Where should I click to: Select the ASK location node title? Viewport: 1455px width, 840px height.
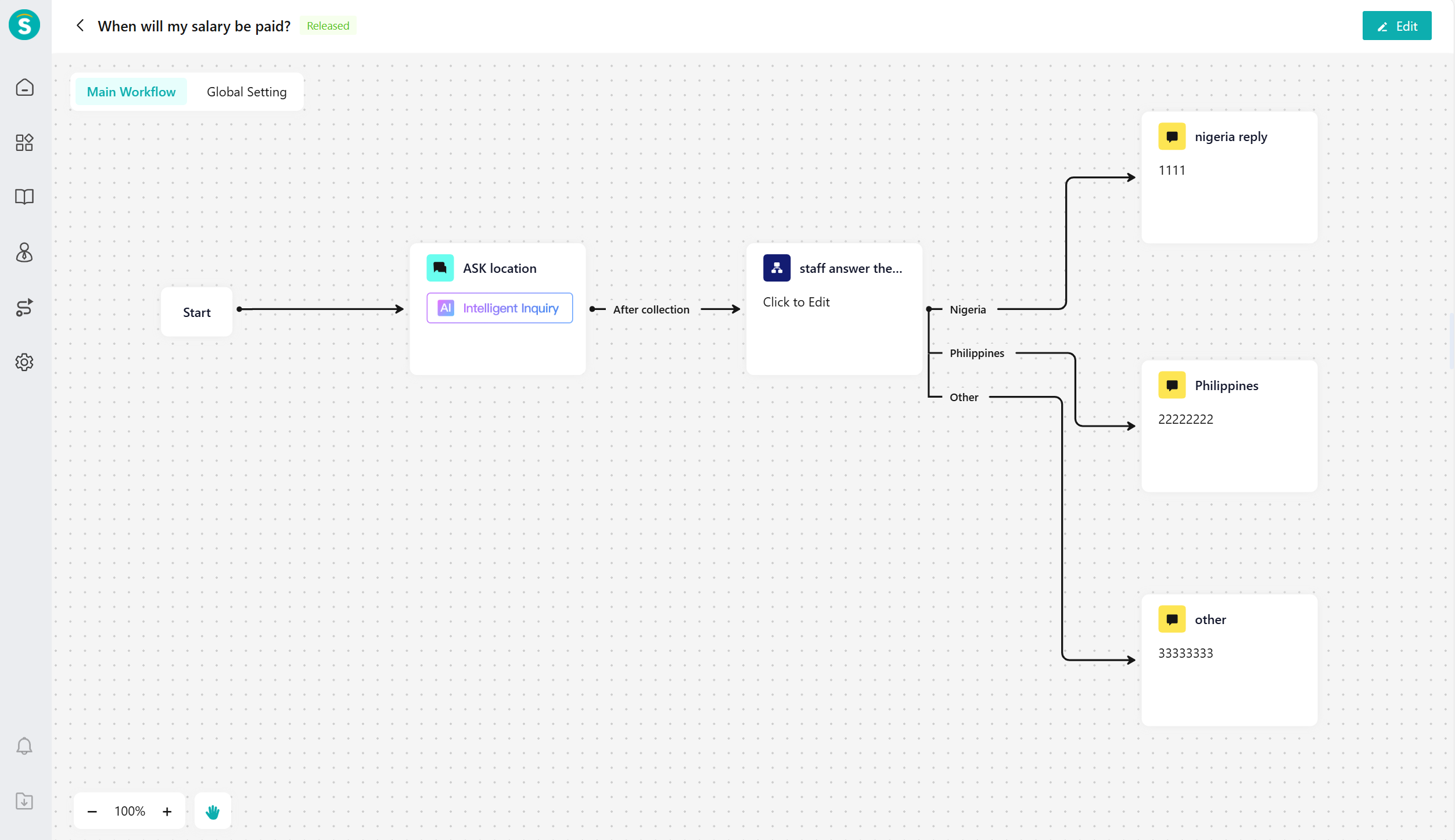pyautogui.click(x=500, y=268)
